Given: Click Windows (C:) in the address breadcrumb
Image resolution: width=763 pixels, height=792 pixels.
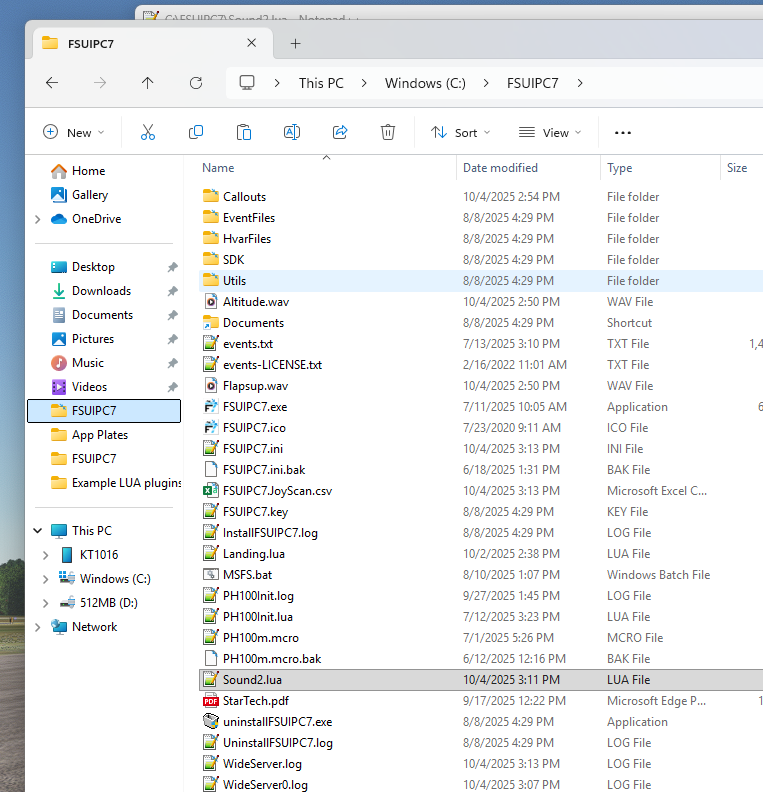Looking at the screenshot, I should coord(425,83).
